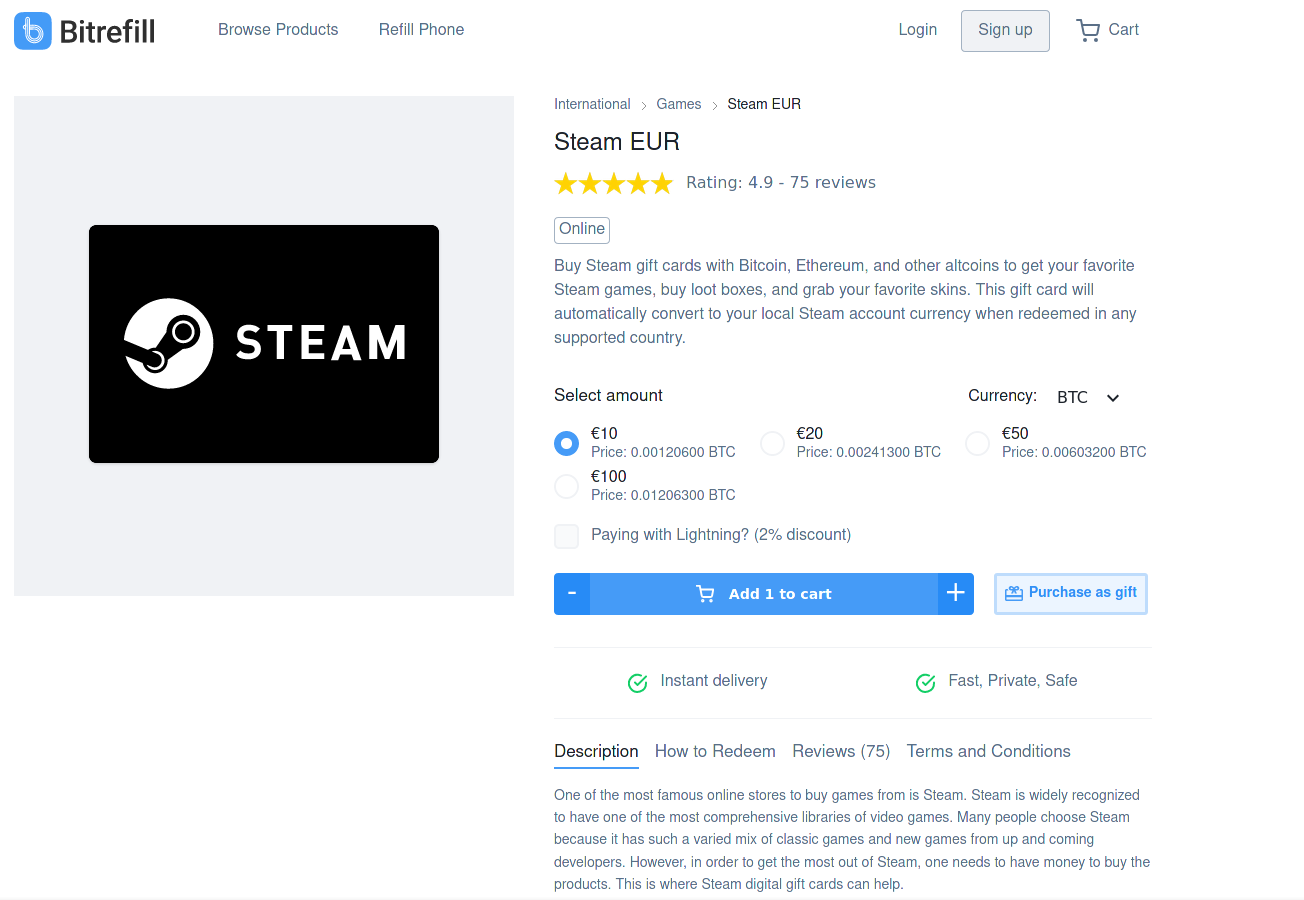Screen dimensions: 1304x900
Task: Increase quantity with the plus button
Action: pos(956,594)
